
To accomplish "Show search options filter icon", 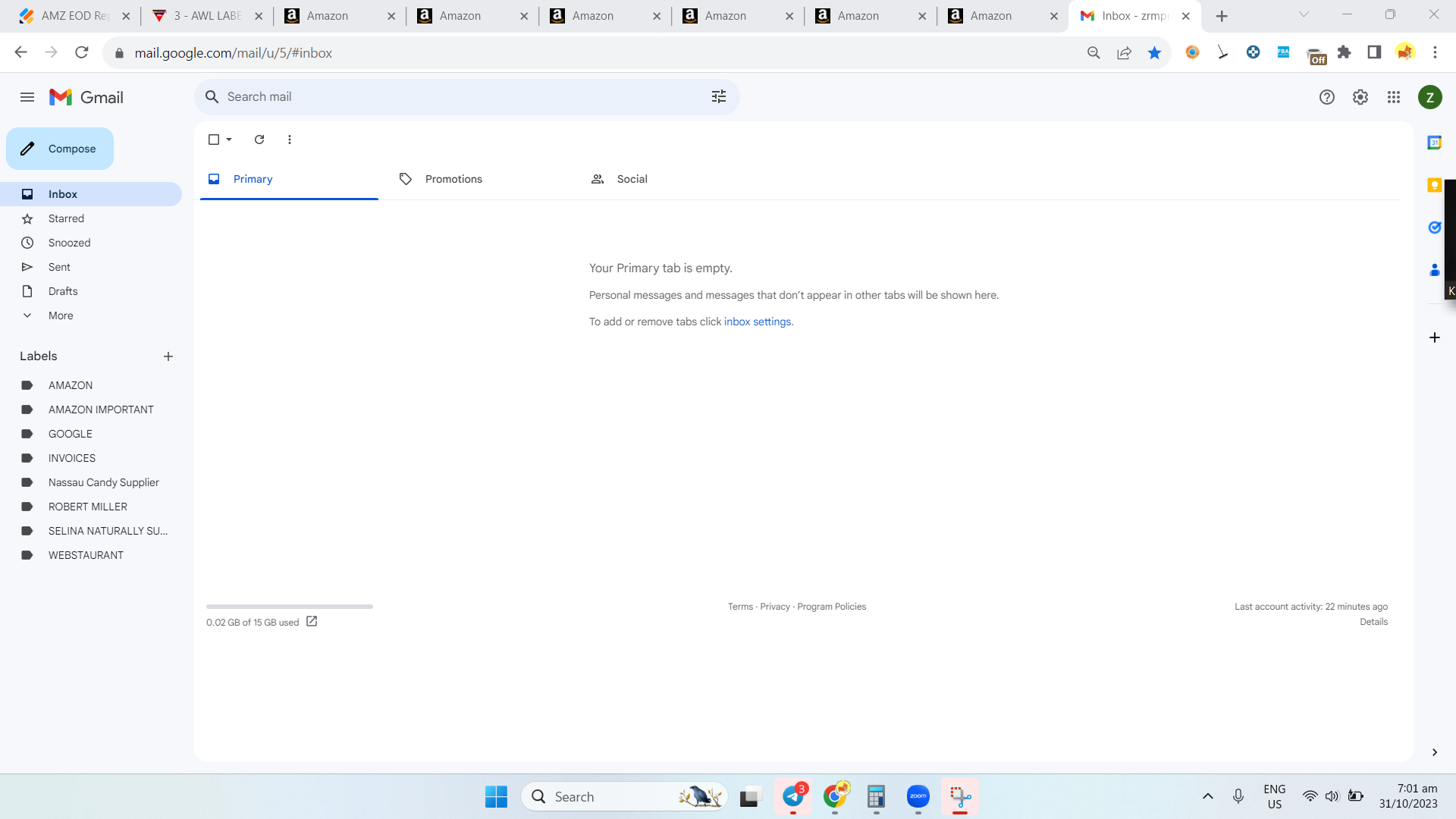I will [x=719, y=97].
